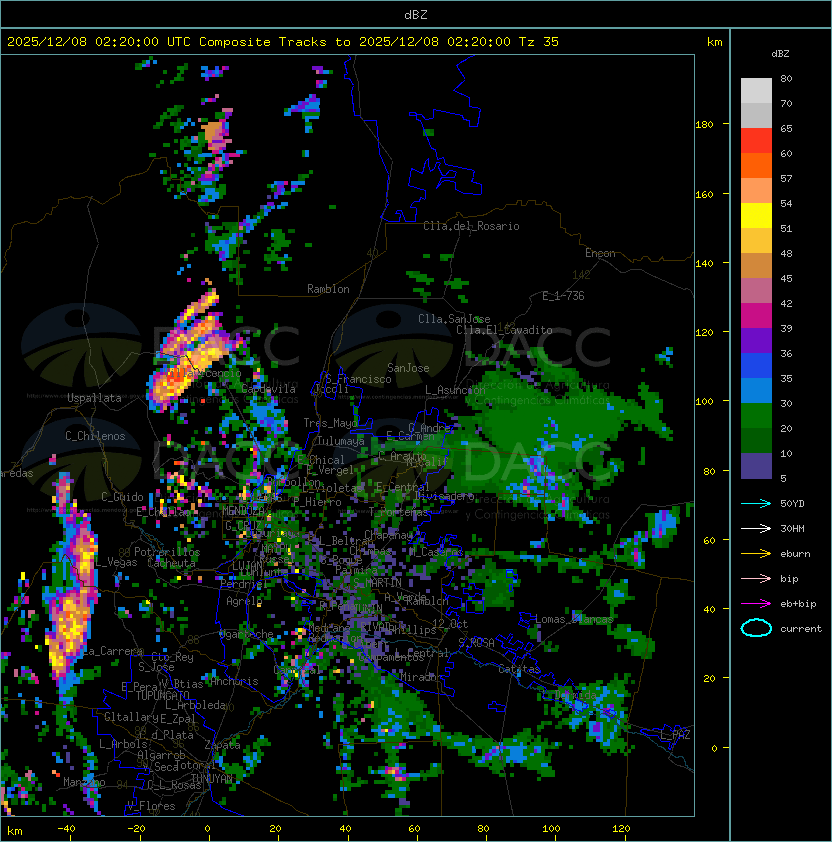Click the 'Manzano' map label
This screenshot has height=842, width=832.
pyautogui.click(x=84, y=782)
